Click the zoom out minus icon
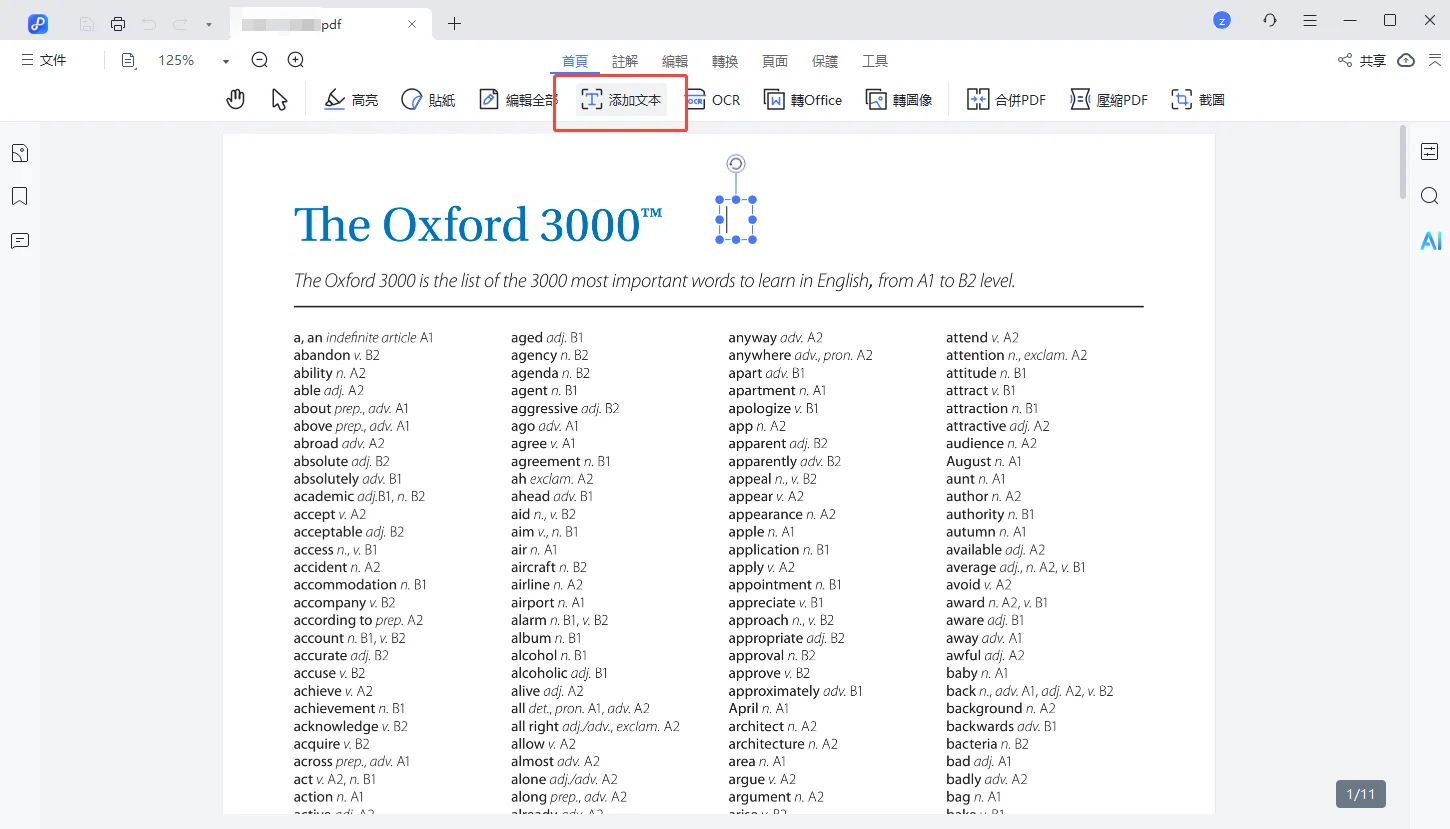Screen dimensions: 1450x829 pos(260,60)
